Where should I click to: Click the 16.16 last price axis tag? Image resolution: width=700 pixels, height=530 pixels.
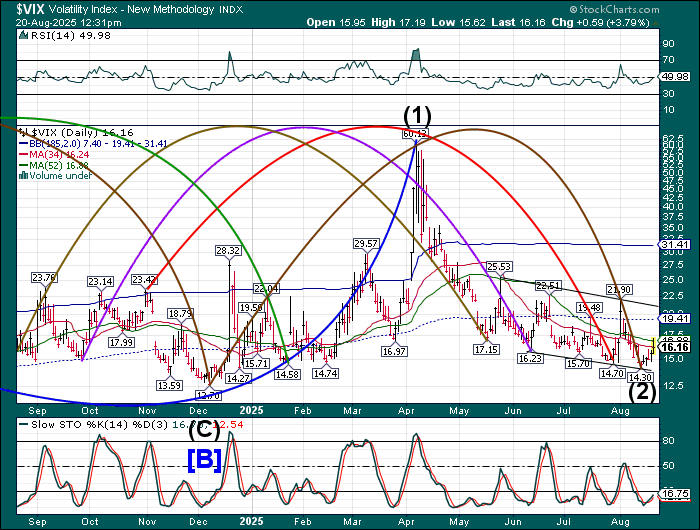click(x=676, y=346)
